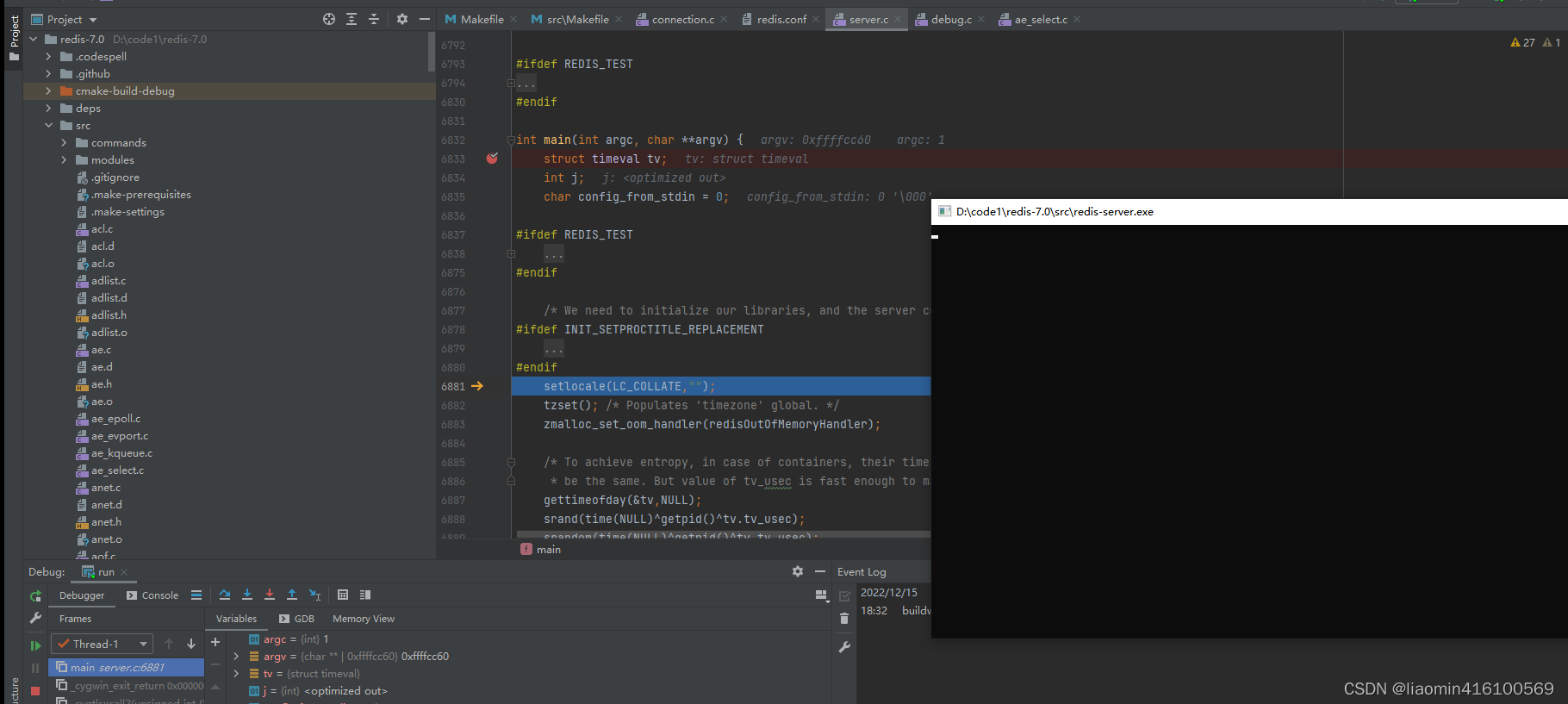Click Restore Layout icon in debugger
This screenshot has height=704, width=1568.
[x=821, y=595]
